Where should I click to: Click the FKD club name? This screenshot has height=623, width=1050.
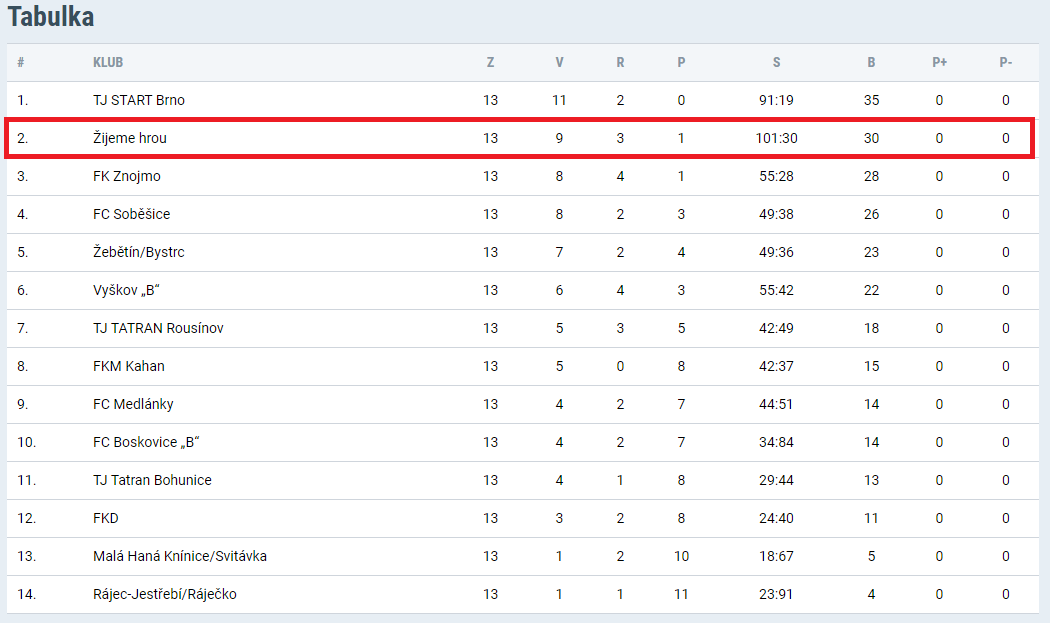[x=106, y=518]
